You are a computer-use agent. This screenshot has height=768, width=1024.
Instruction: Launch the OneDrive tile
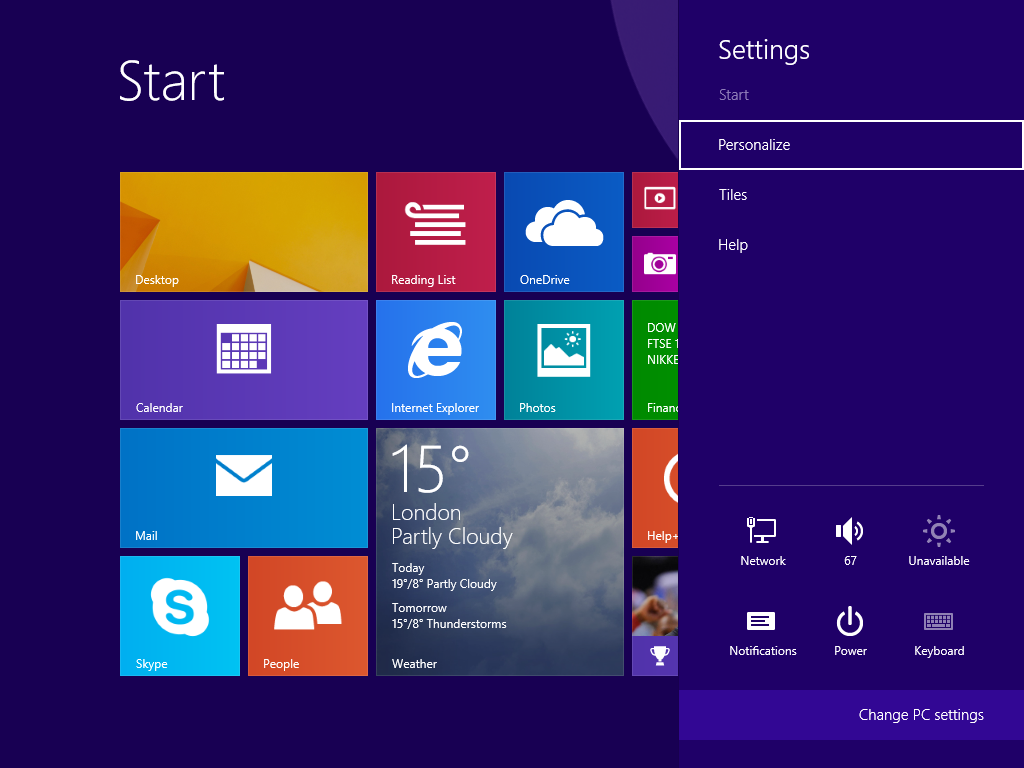(x=564, y=232)
